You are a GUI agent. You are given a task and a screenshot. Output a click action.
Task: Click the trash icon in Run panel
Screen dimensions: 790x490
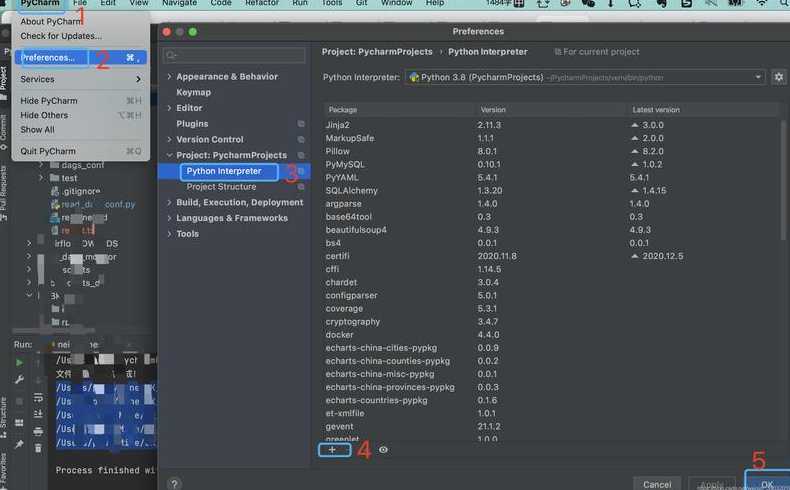[38, 448]
